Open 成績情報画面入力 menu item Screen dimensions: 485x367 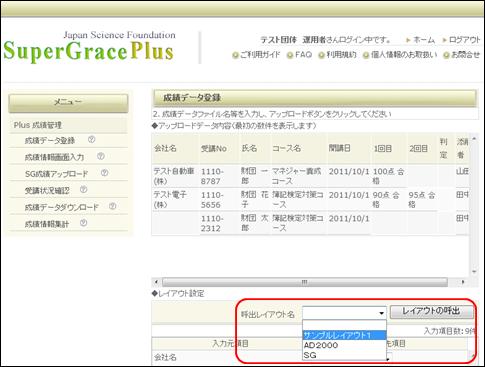tap(54, 157)
